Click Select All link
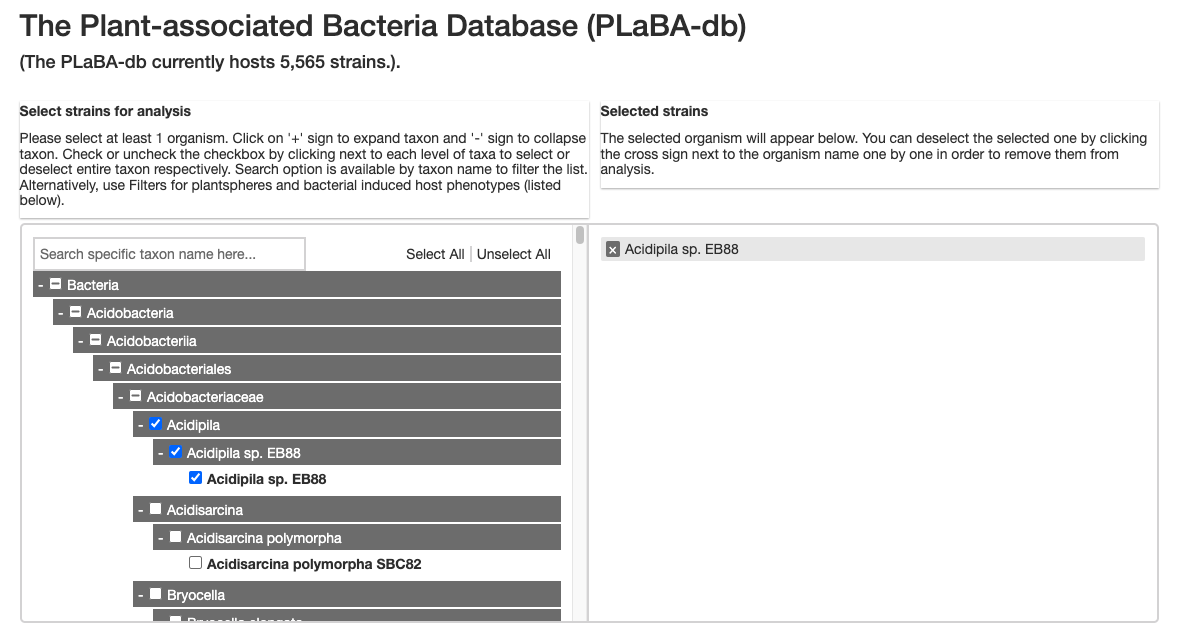1194x641 pixels. [435, 254]
